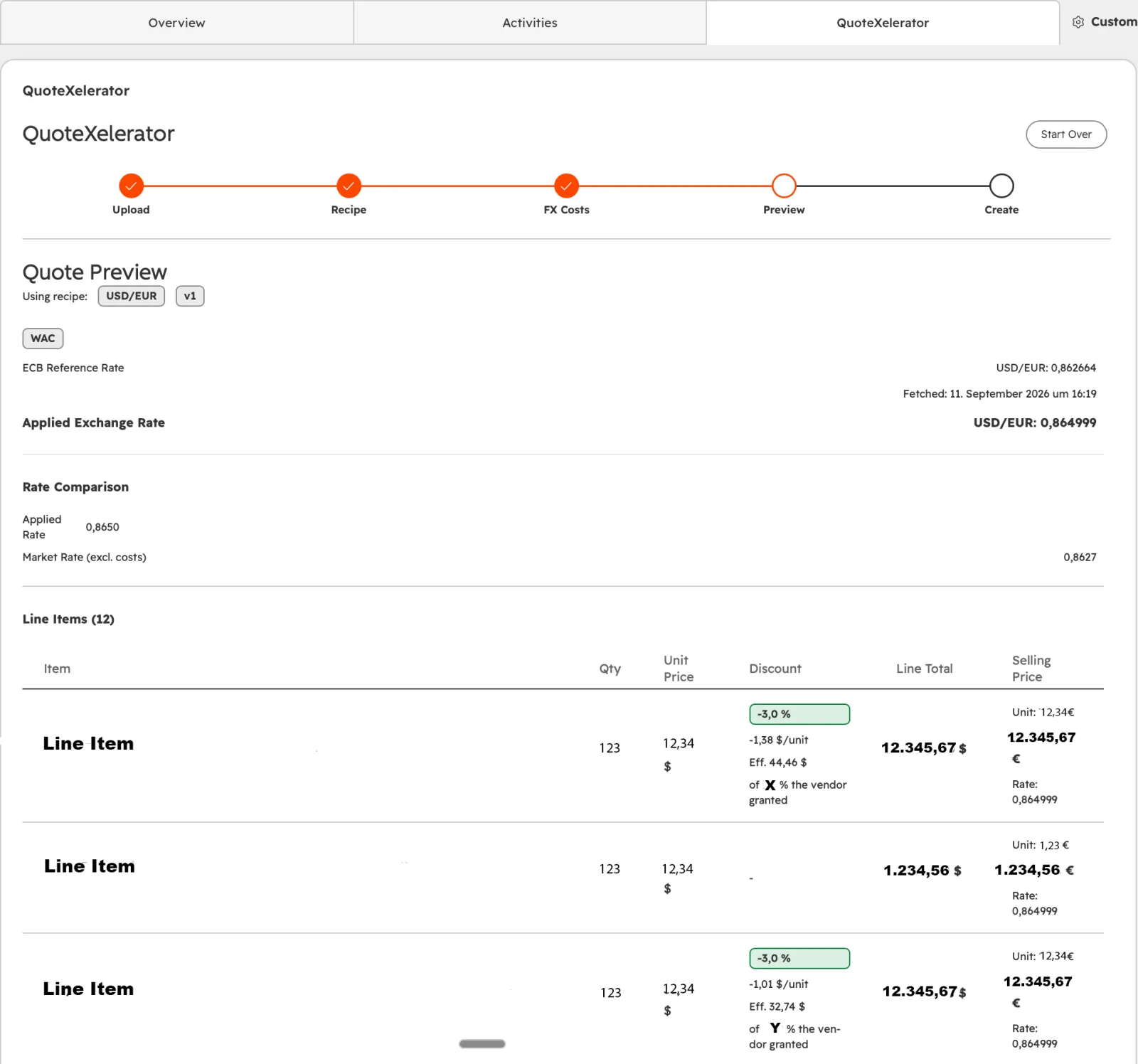
Task: Click the Unit: 1,23 € selling price text
Action: pyautogui.click(x=1041, y=845)
